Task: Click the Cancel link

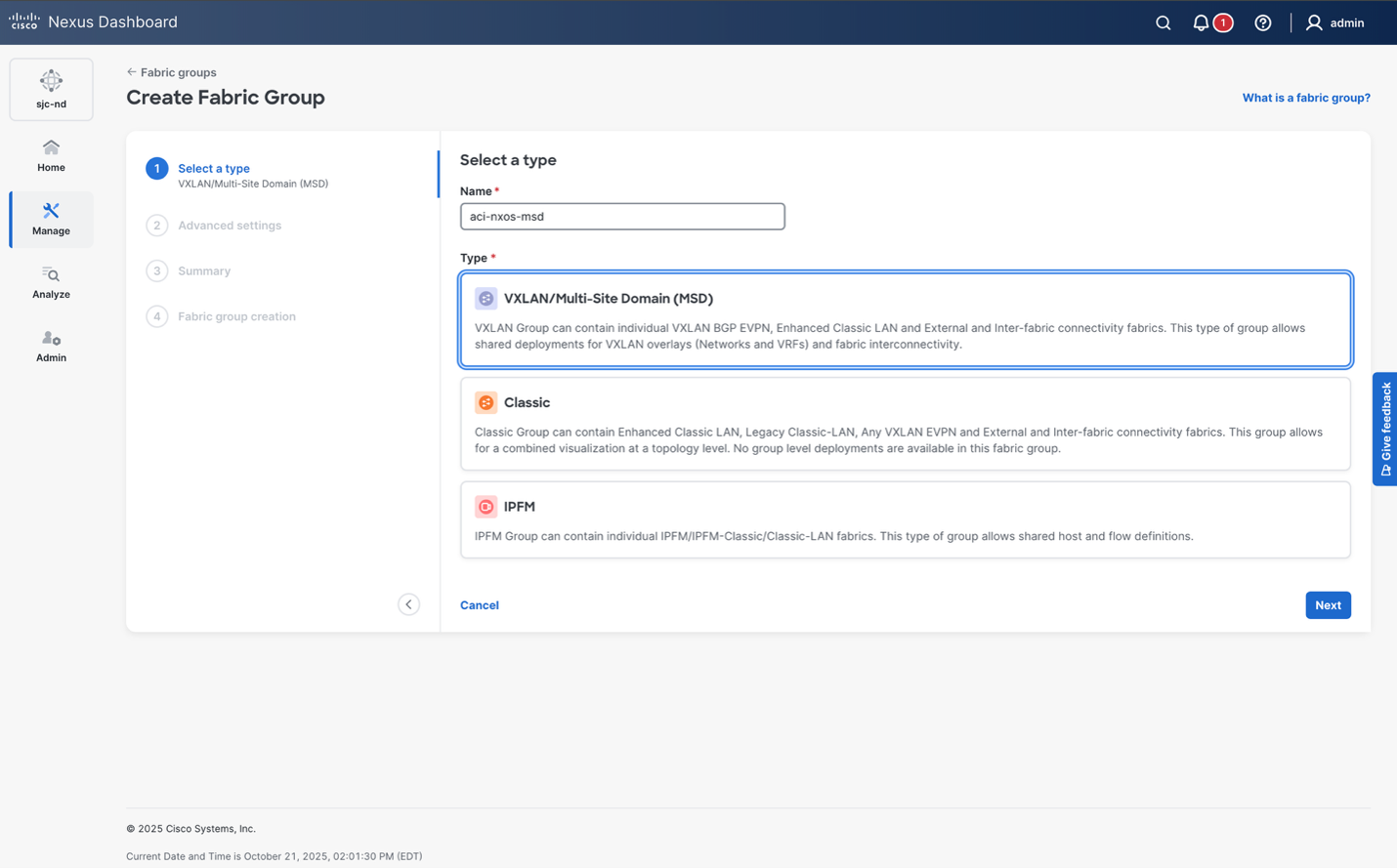Action: pyautogui.click(x=480, y=605)
